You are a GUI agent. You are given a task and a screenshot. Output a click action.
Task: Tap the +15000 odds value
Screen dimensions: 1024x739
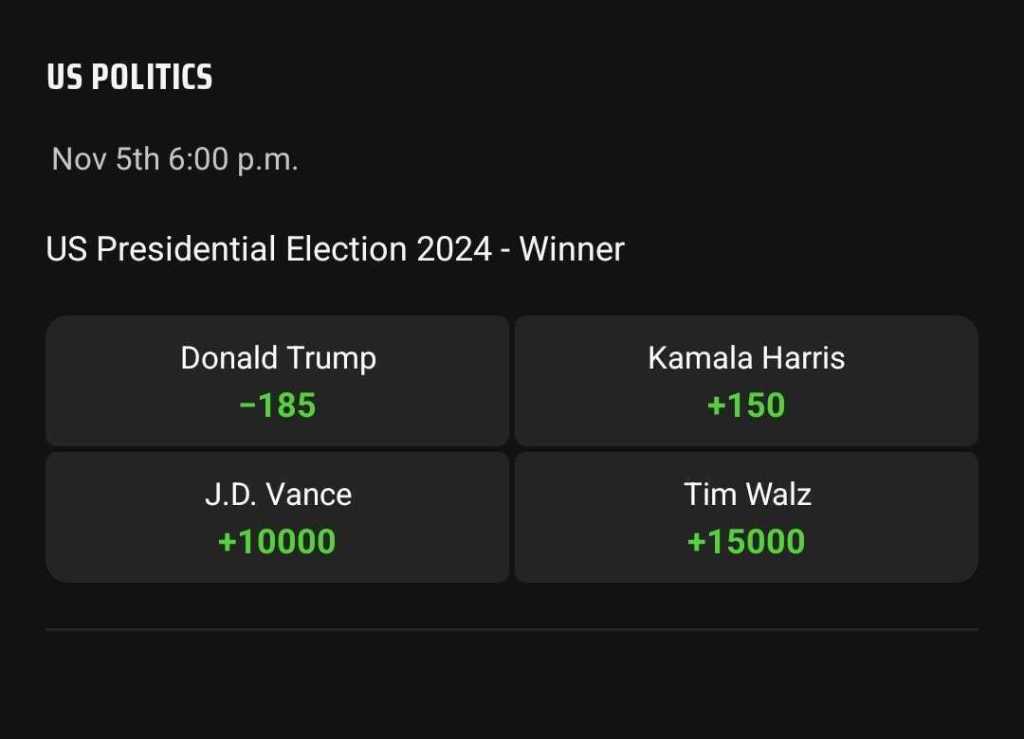[x=746, y=542]
